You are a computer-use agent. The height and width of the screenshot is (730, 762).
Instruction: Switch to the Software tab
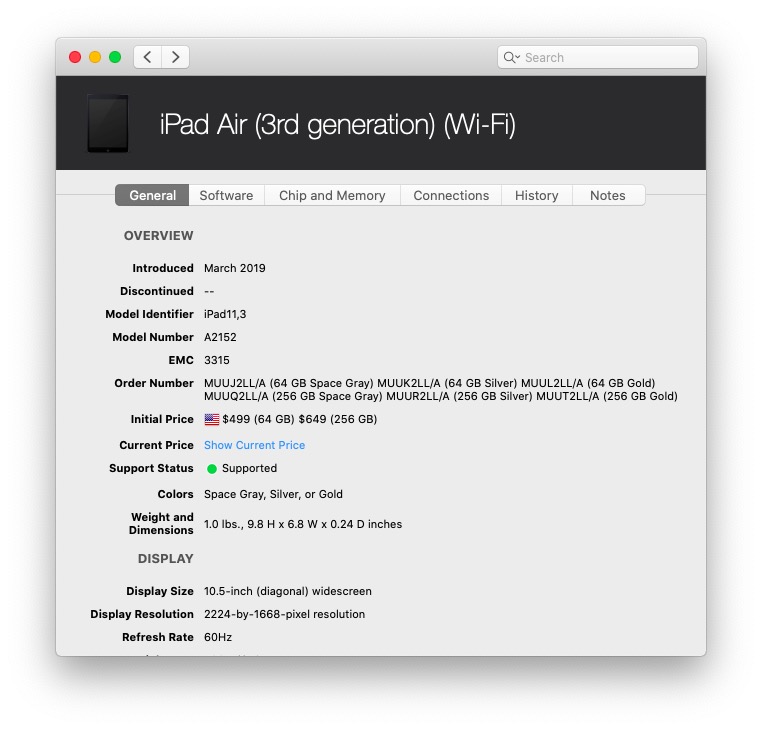(226, 195)
